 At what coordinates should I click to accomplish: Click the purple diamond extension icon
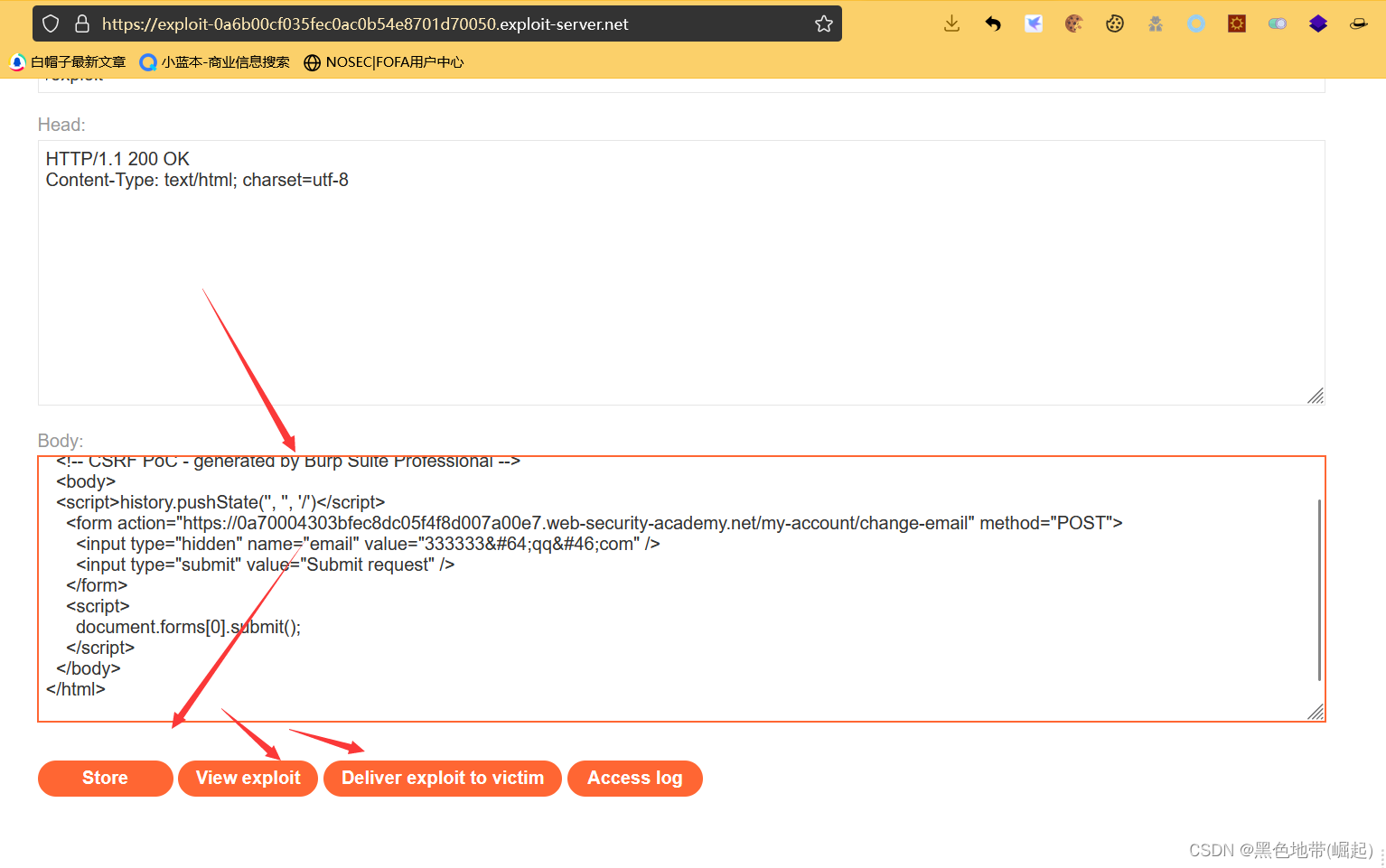tap(1318, 23)
